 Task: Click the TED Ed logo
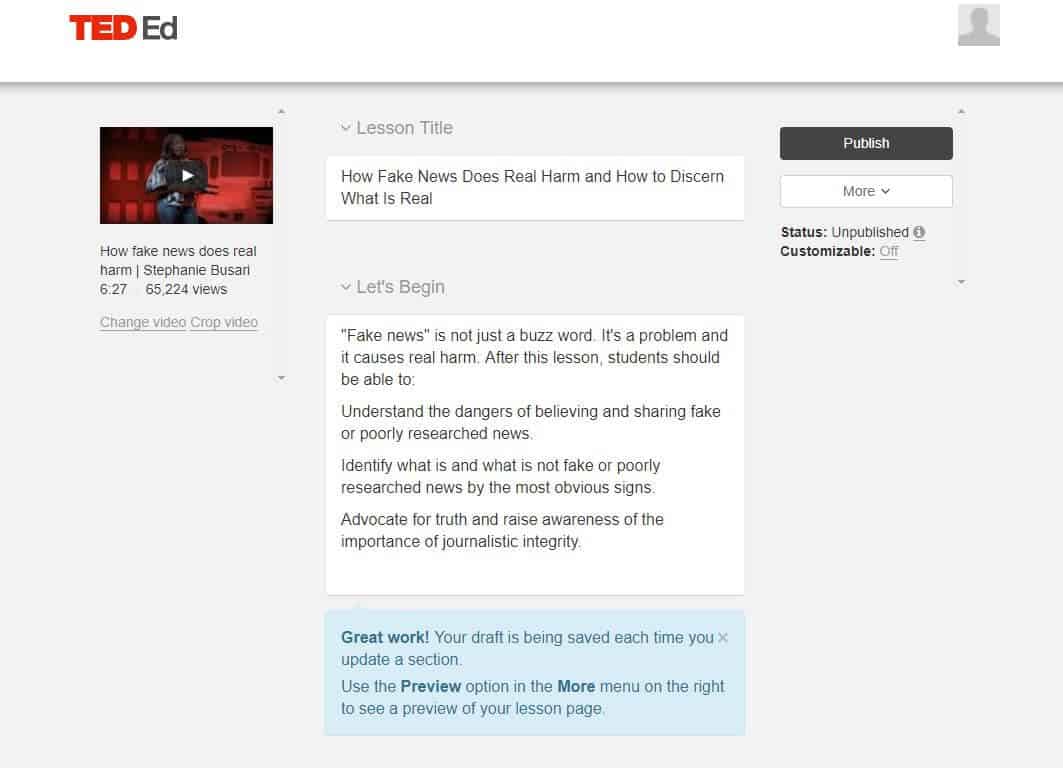(123, 28)
